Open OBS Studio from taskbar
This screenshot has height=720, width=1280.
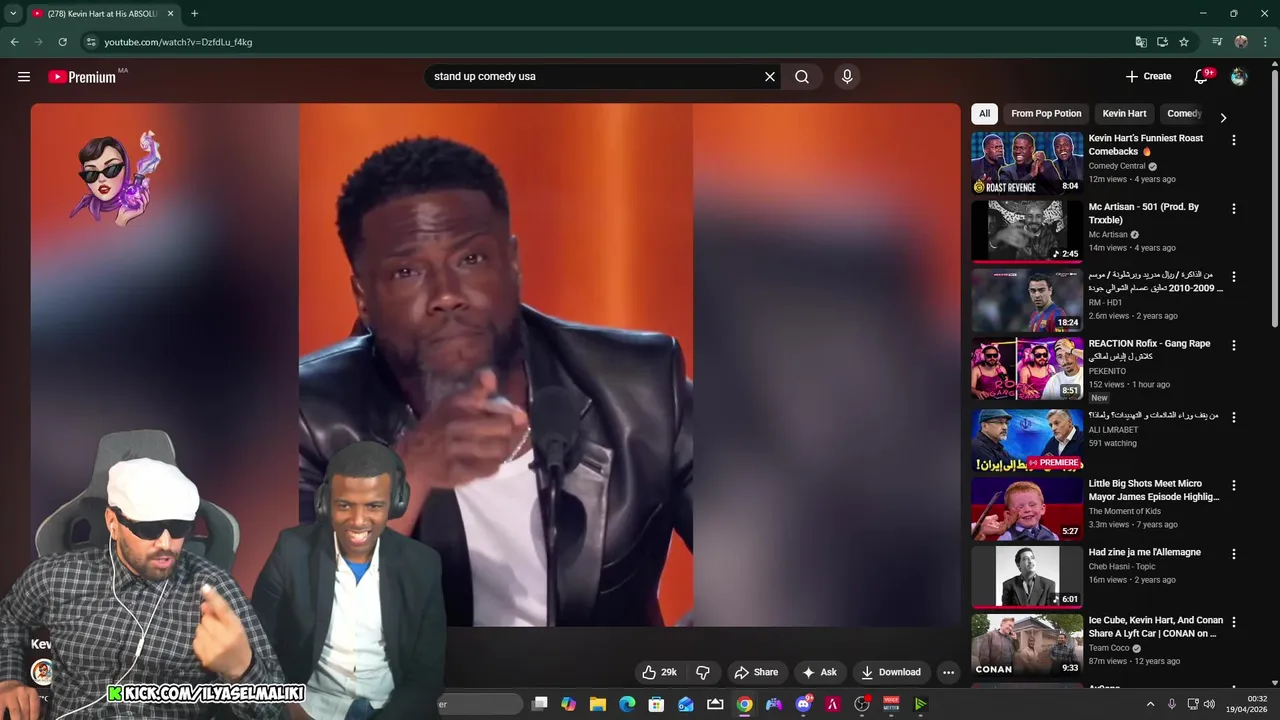click(862, 704)
